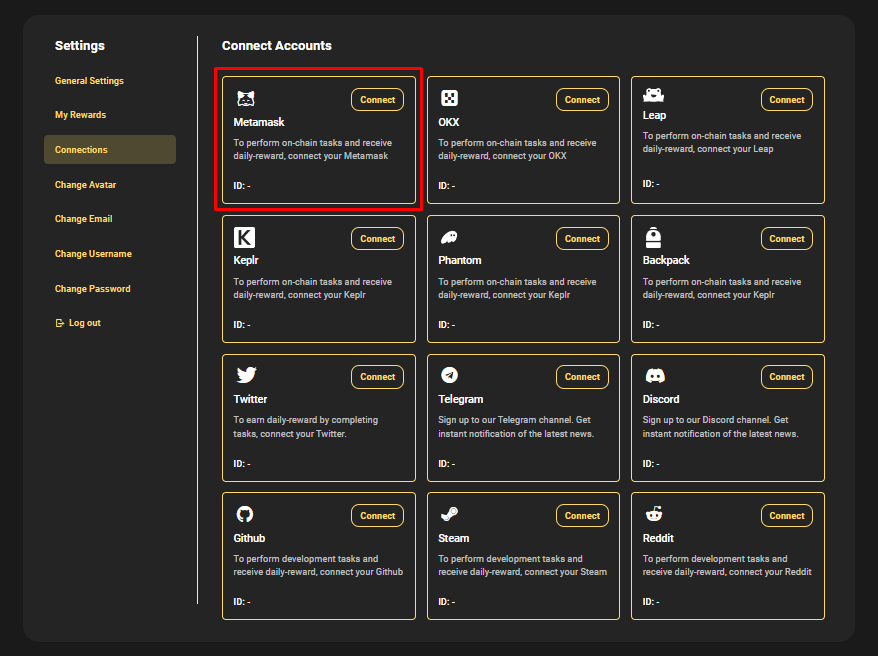Open Change Avatar settings
This screenshot has height=656, width=878.
pos(85,185)
